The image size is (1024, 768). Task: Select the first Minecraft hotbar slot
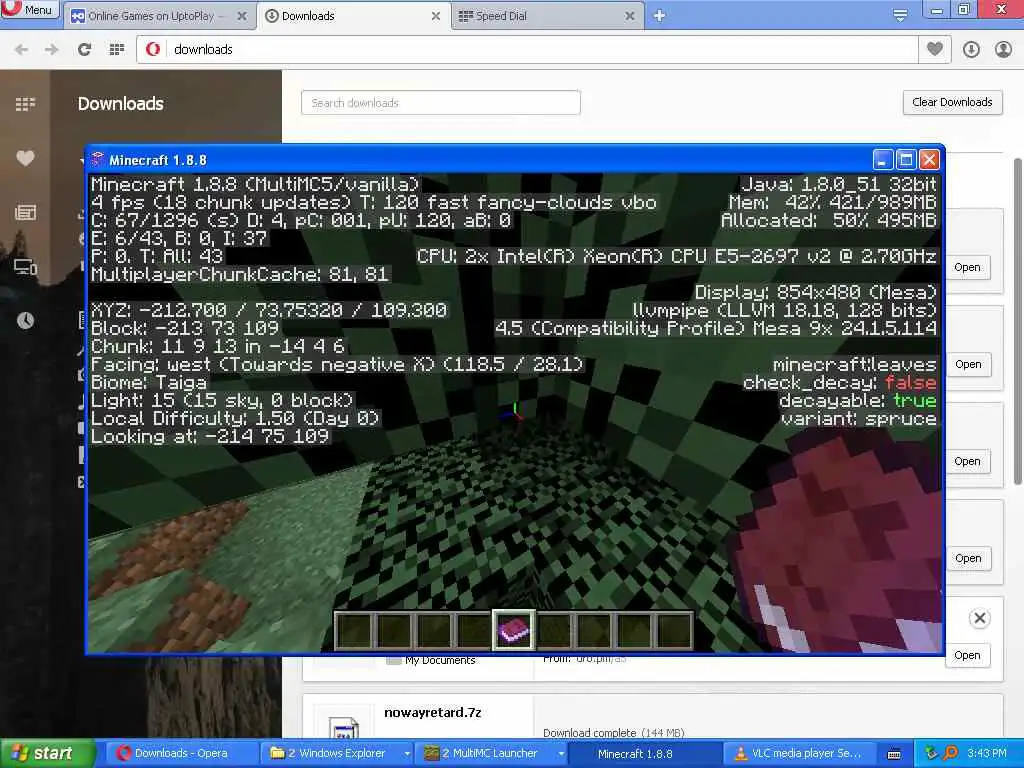point(354,630)
